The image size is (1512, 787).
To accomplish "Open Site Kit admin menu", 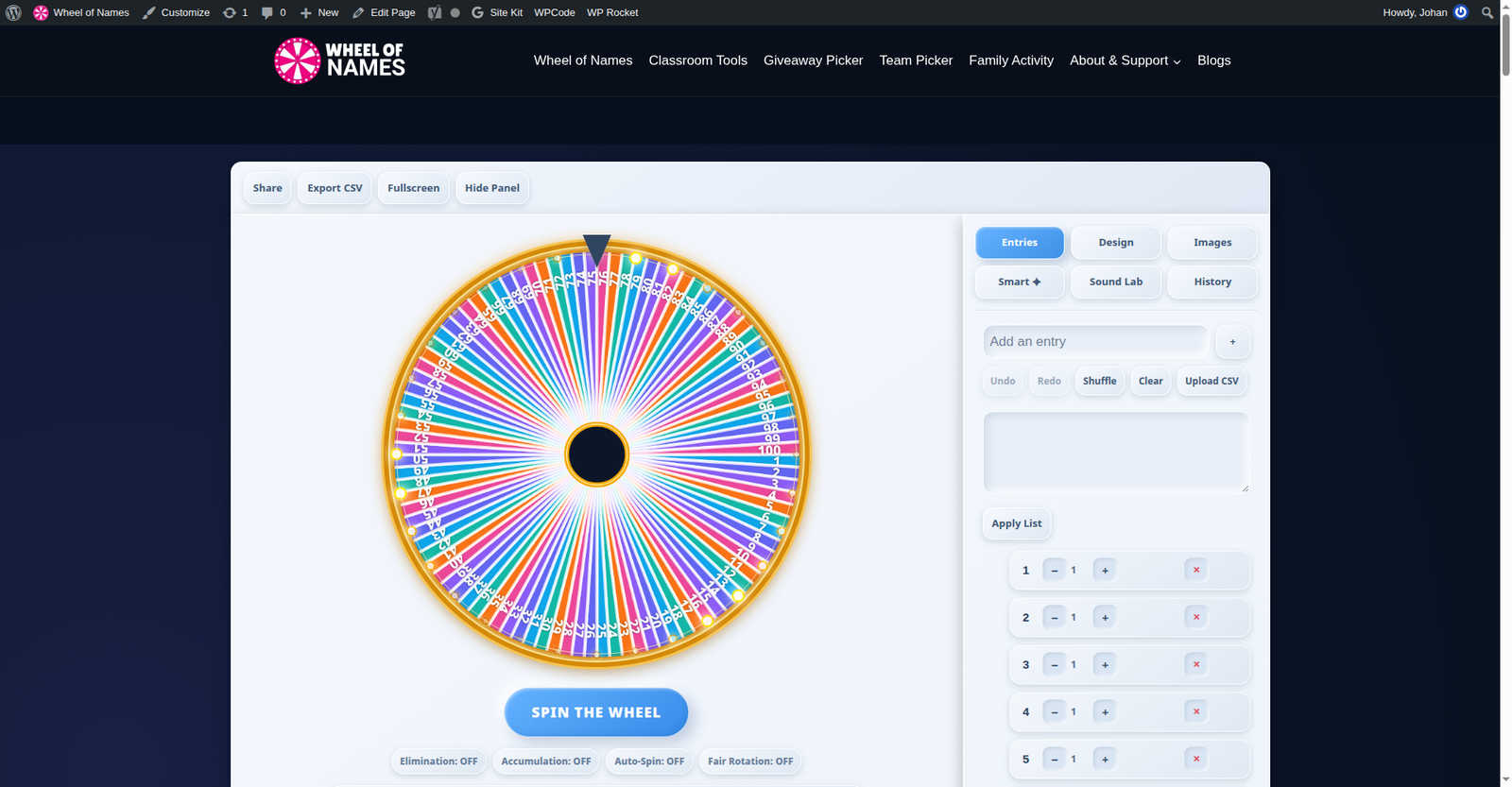I will (497, 12).
